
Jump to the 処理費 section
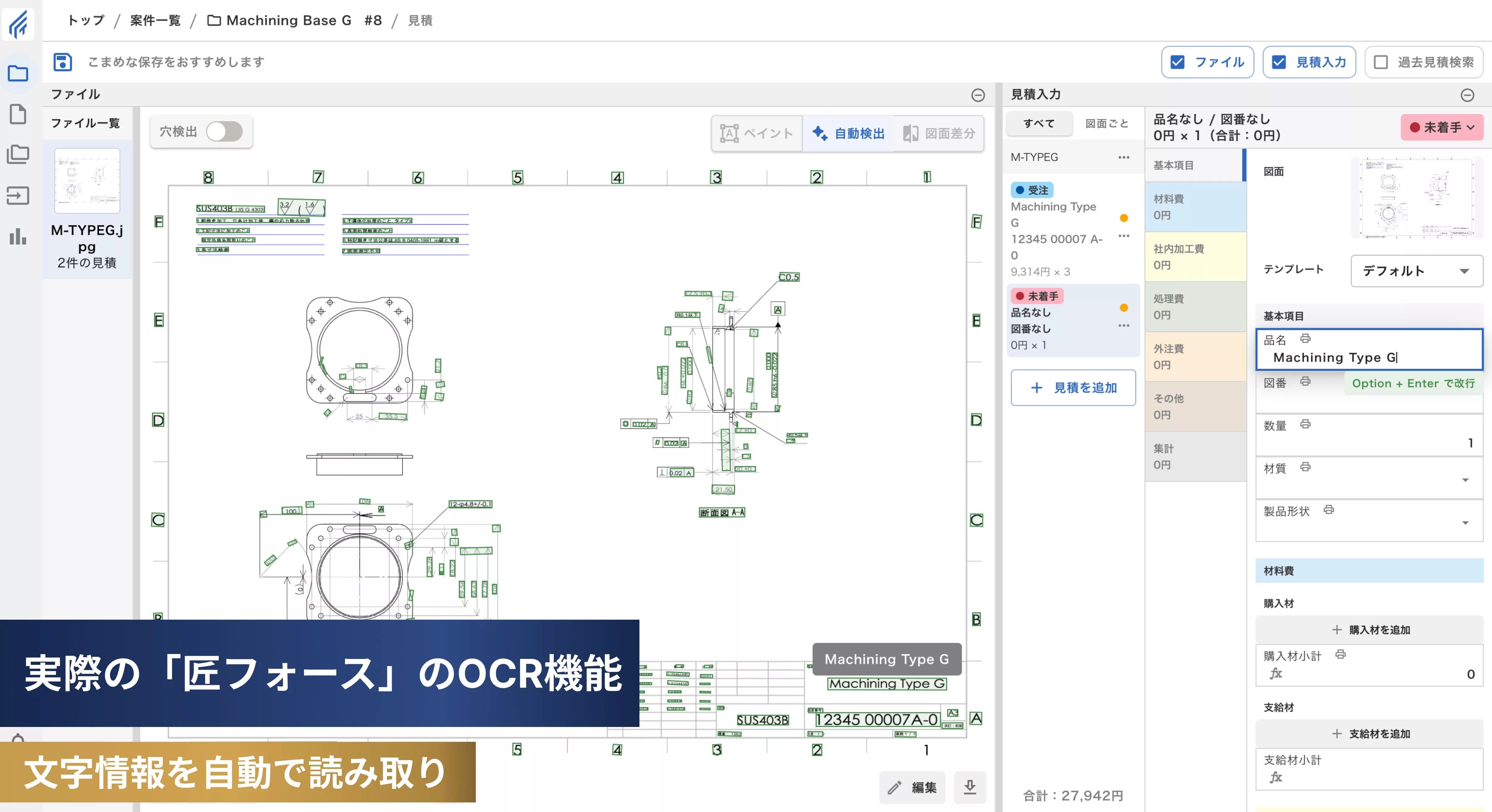1195,307
